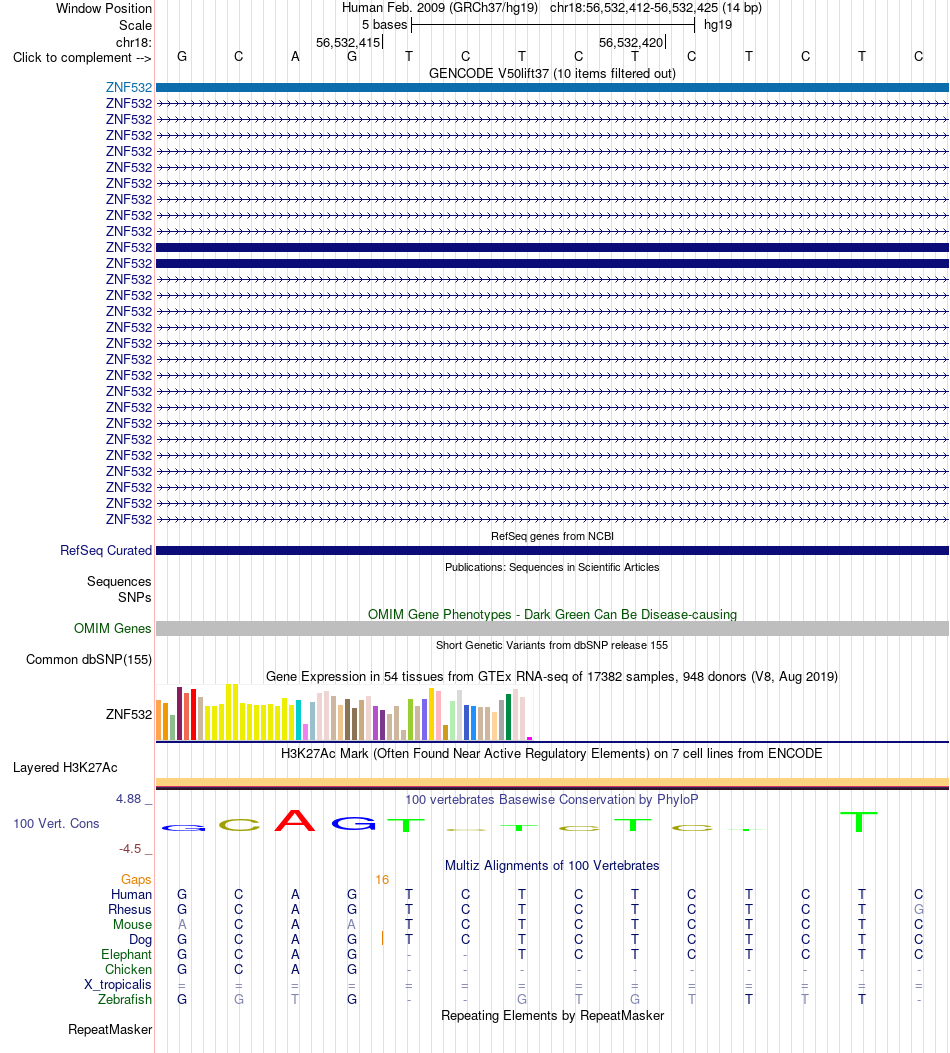
Task: Click the short magenta bar ending GTEx chart
Action: point(530,738)
